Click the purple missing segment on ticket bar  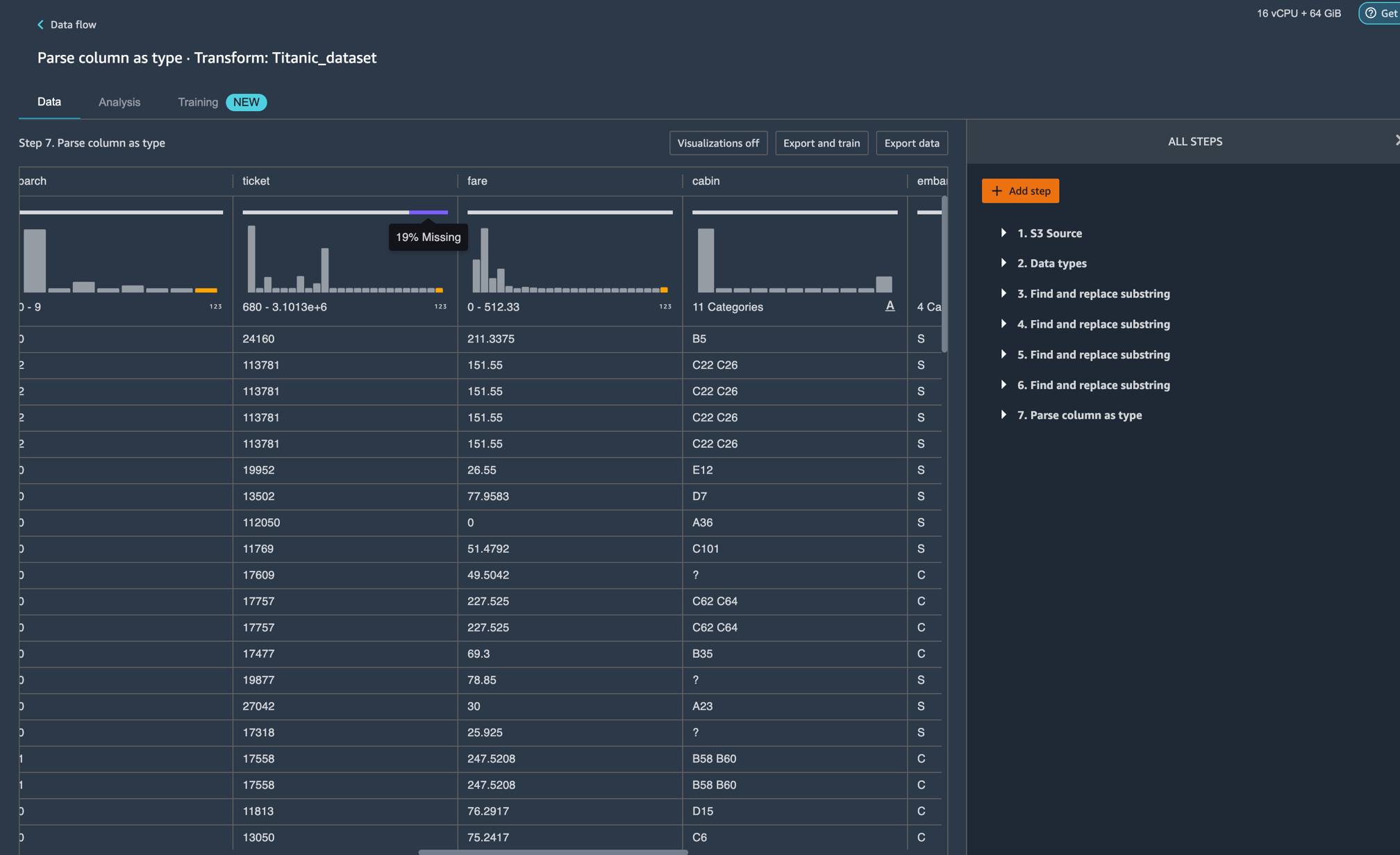pos(428,212)
